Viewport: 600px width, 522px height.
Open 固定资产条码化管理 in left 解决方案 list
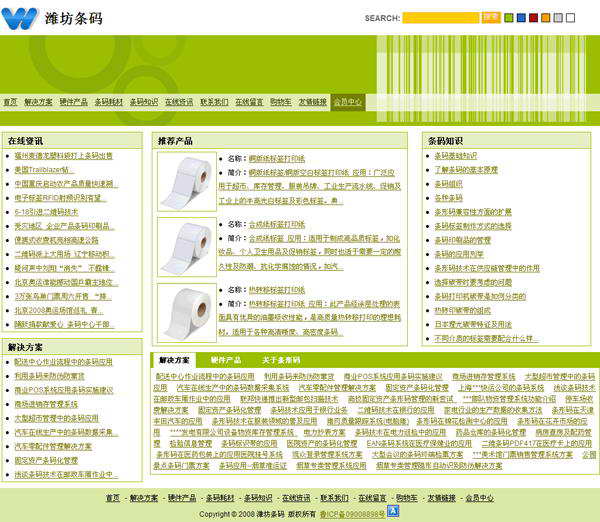click(x=46, y=460)
